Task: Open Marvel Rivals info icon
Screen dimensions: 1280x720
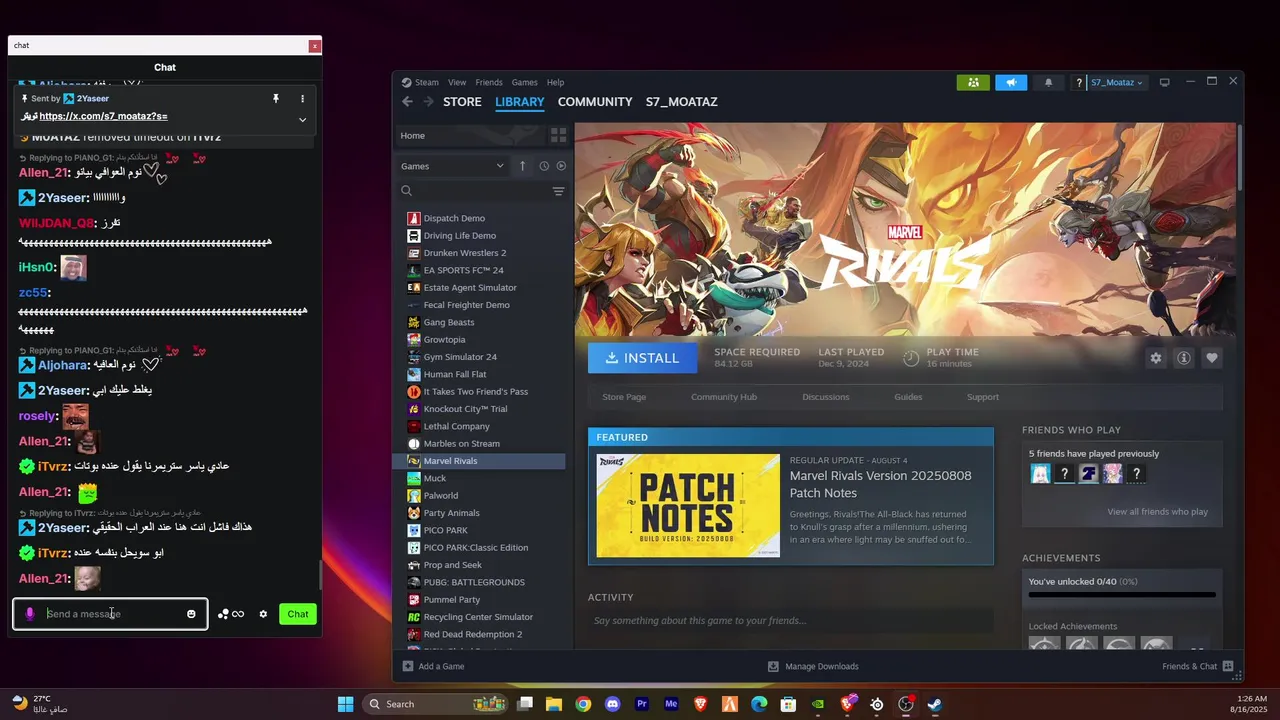Action: tap(1184, 358)
